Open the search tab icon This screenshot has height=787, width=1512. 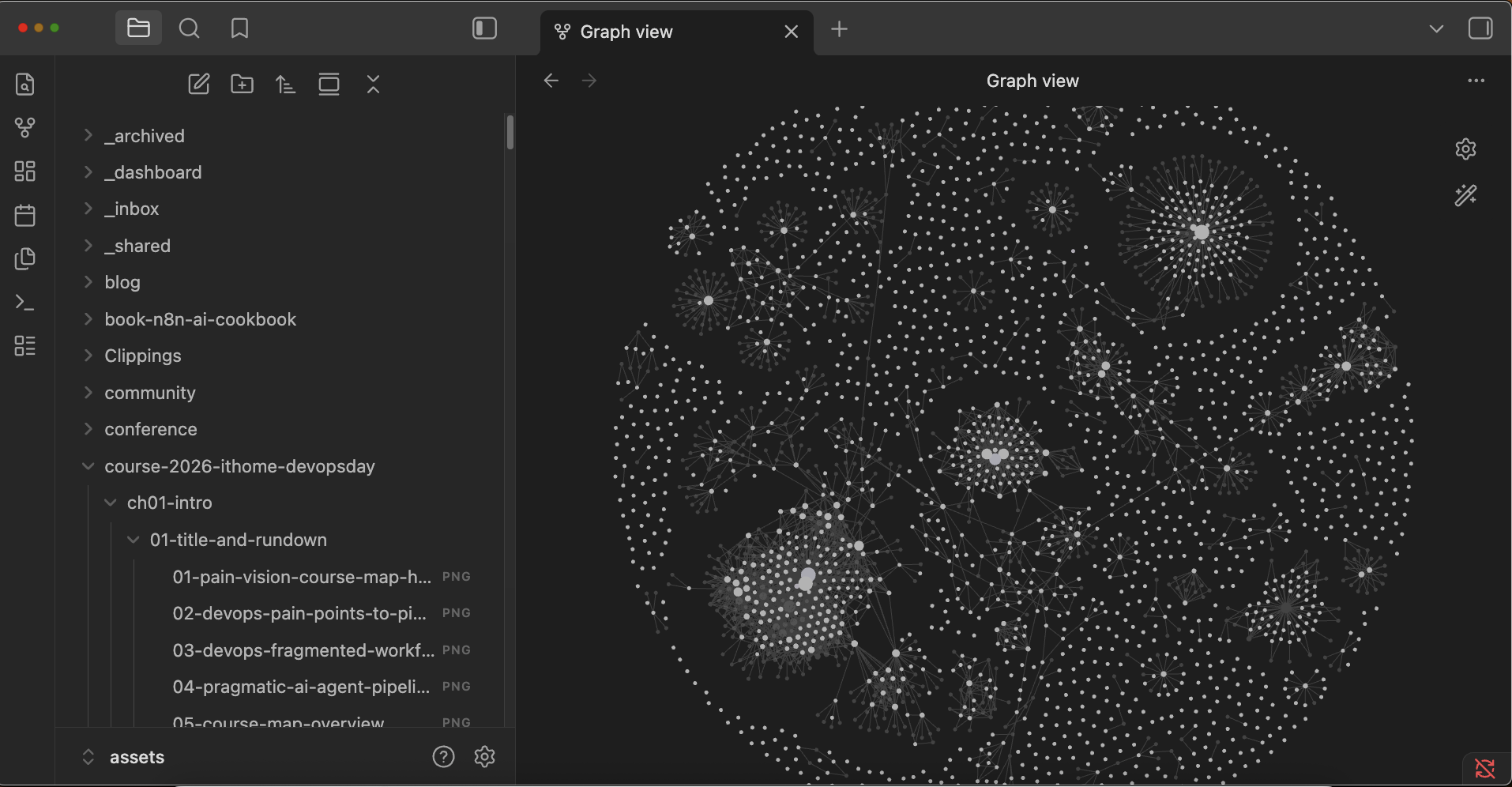pyautogui.click(x=190, y=28)
